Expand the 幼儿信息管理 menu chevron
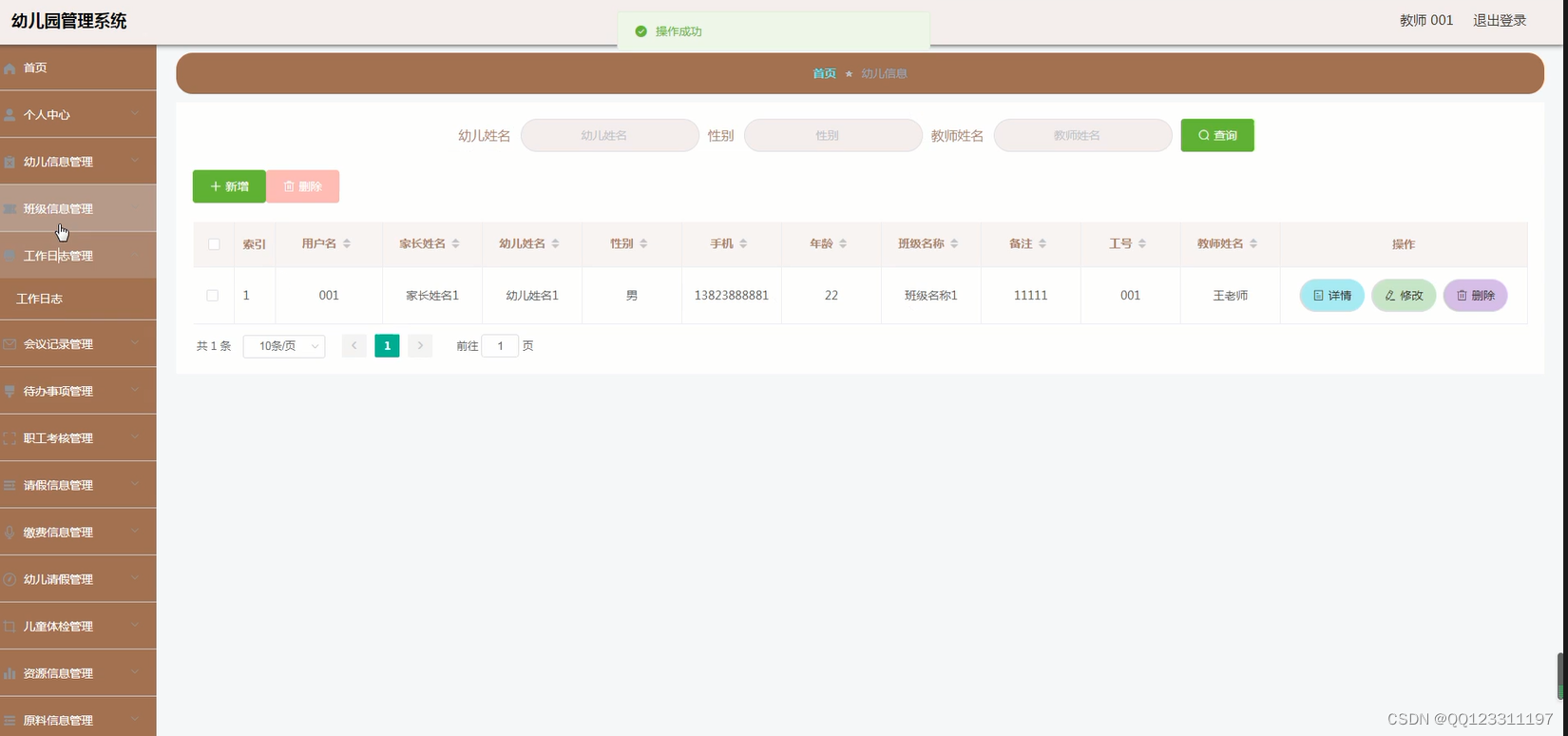 pos(135,162)
